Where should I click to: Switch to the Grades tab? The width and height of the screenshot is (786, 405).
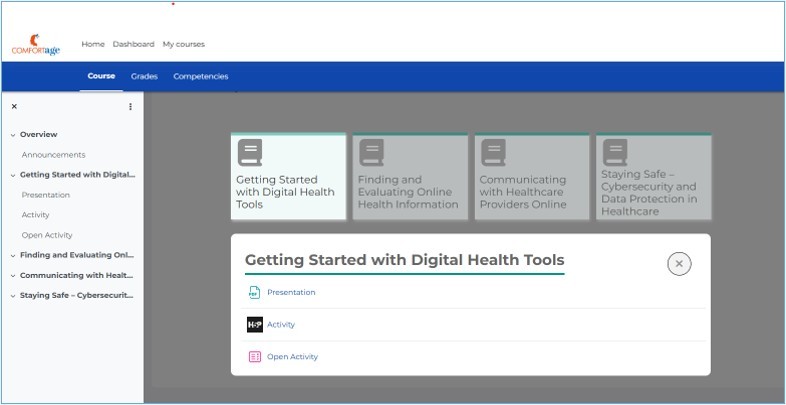[144, 76]
